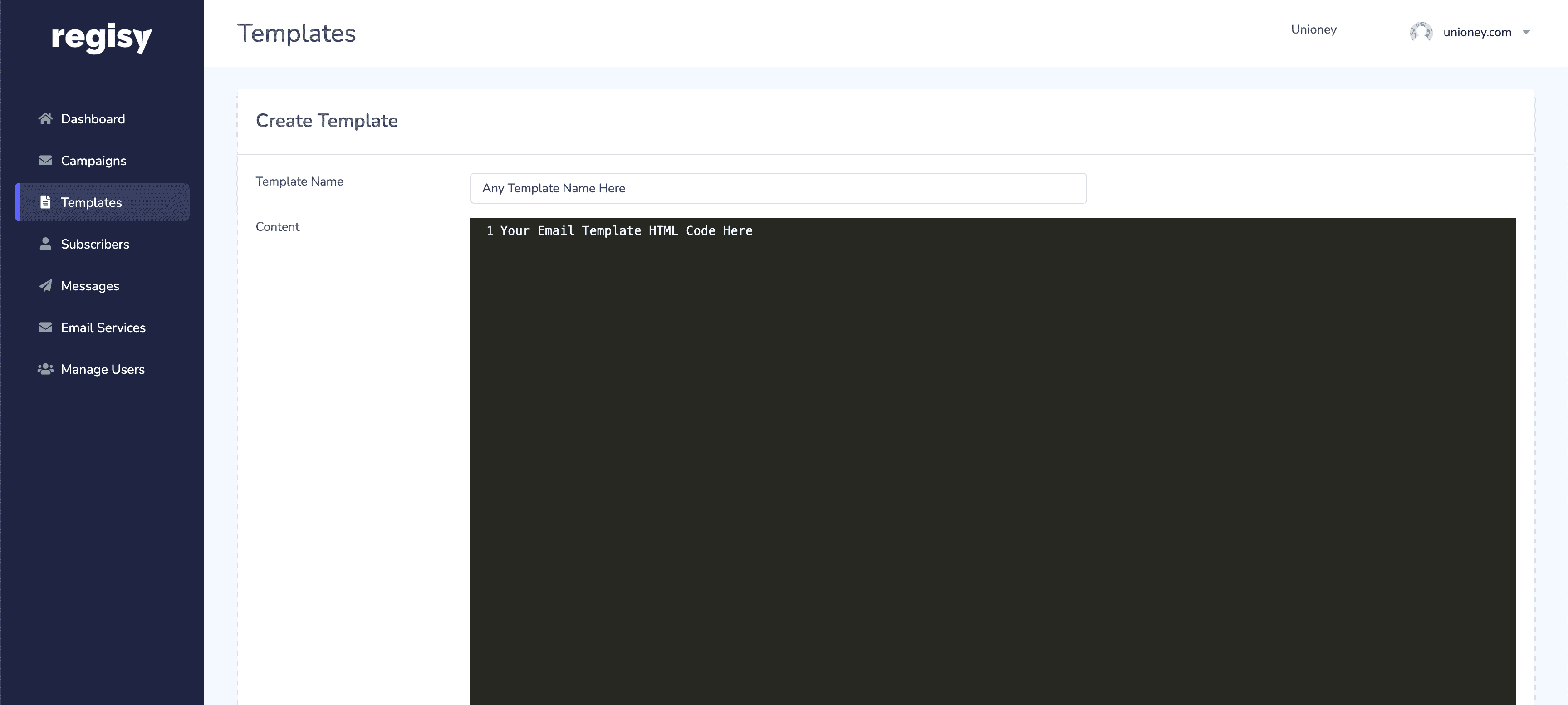Click the regisy logo

pyautogui.click(x=102, y=38)
